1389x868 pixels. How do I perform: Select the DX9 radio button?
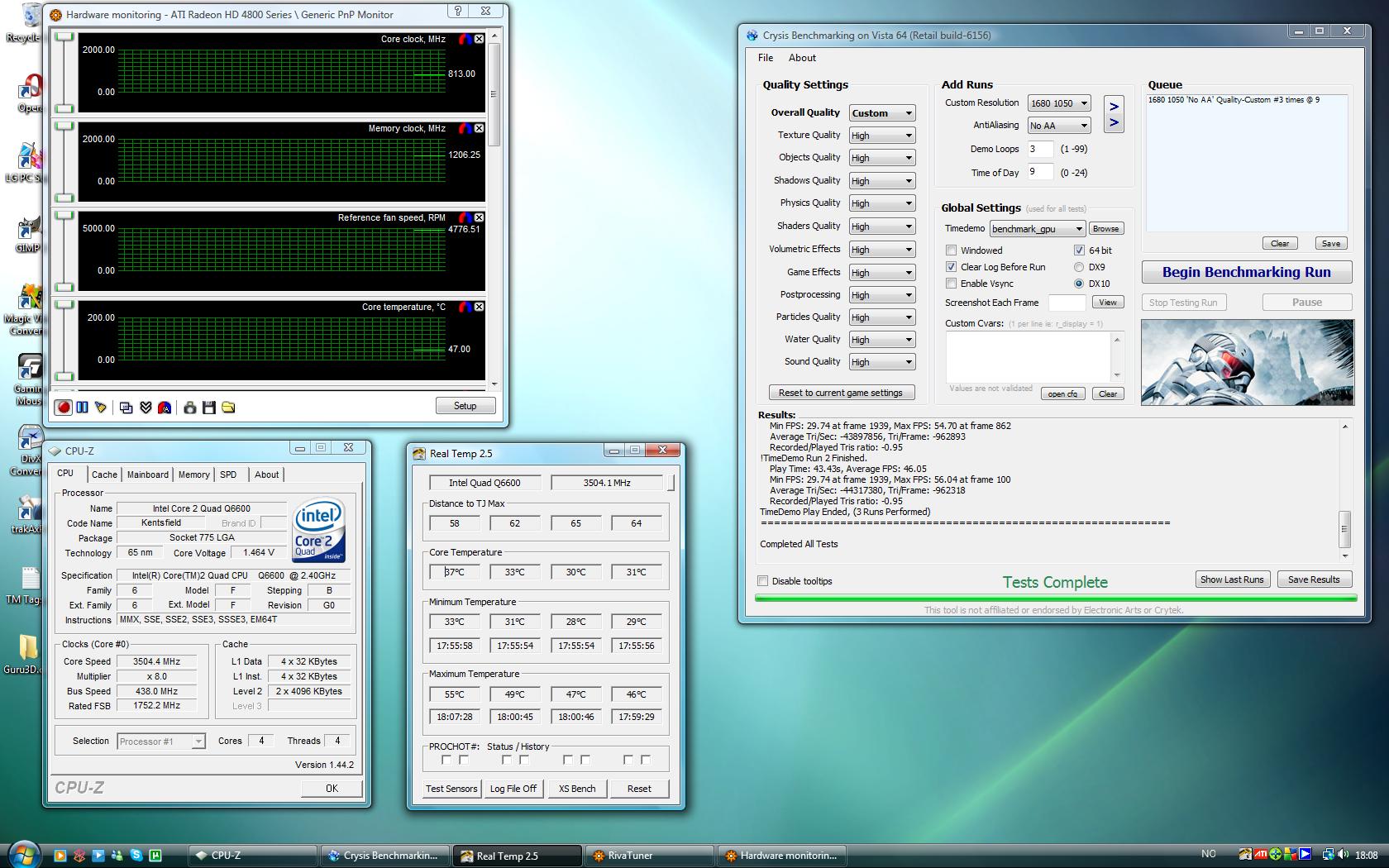coord(1079,267)
